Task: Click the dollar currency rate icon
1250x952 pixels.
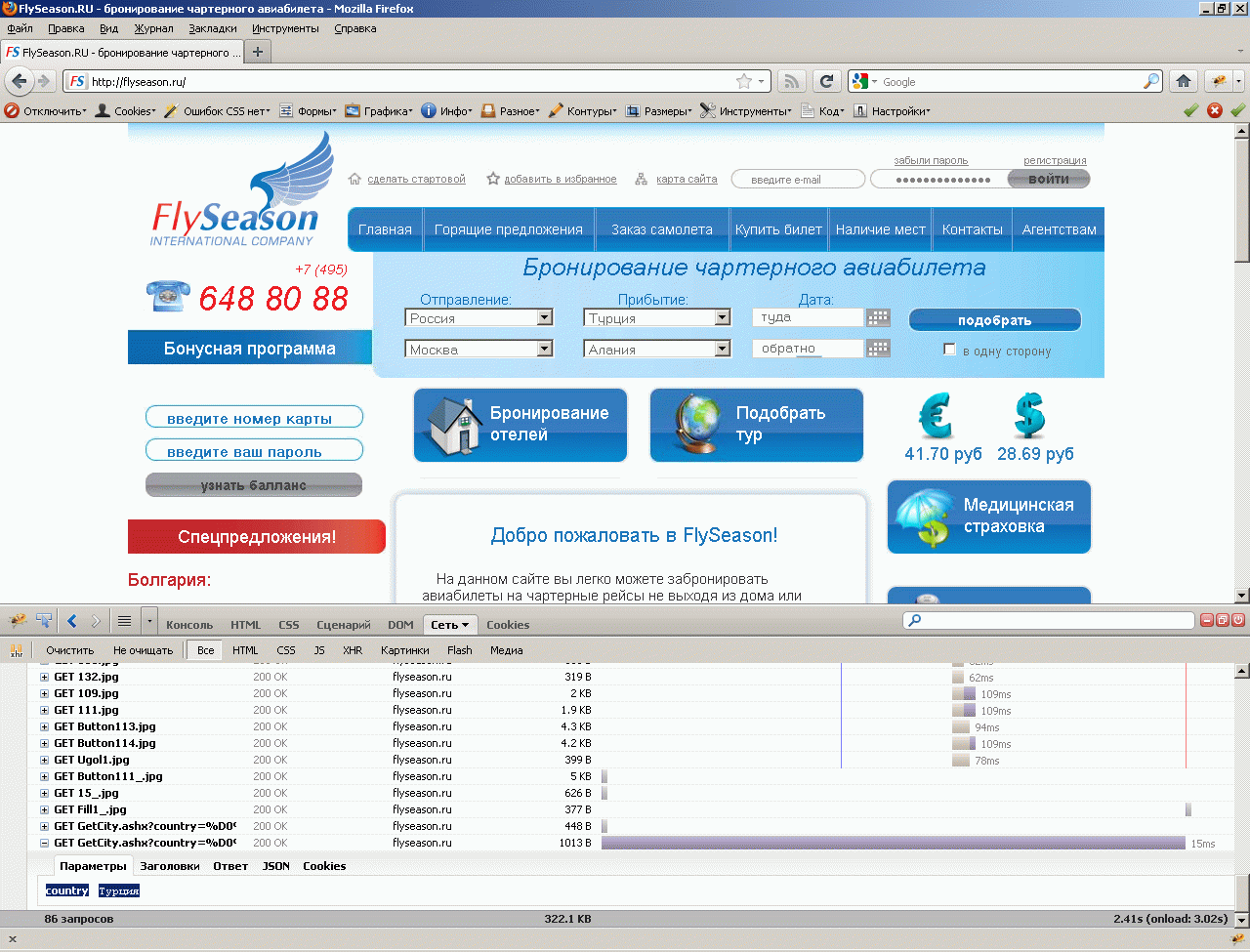Action: point(1029,416)
